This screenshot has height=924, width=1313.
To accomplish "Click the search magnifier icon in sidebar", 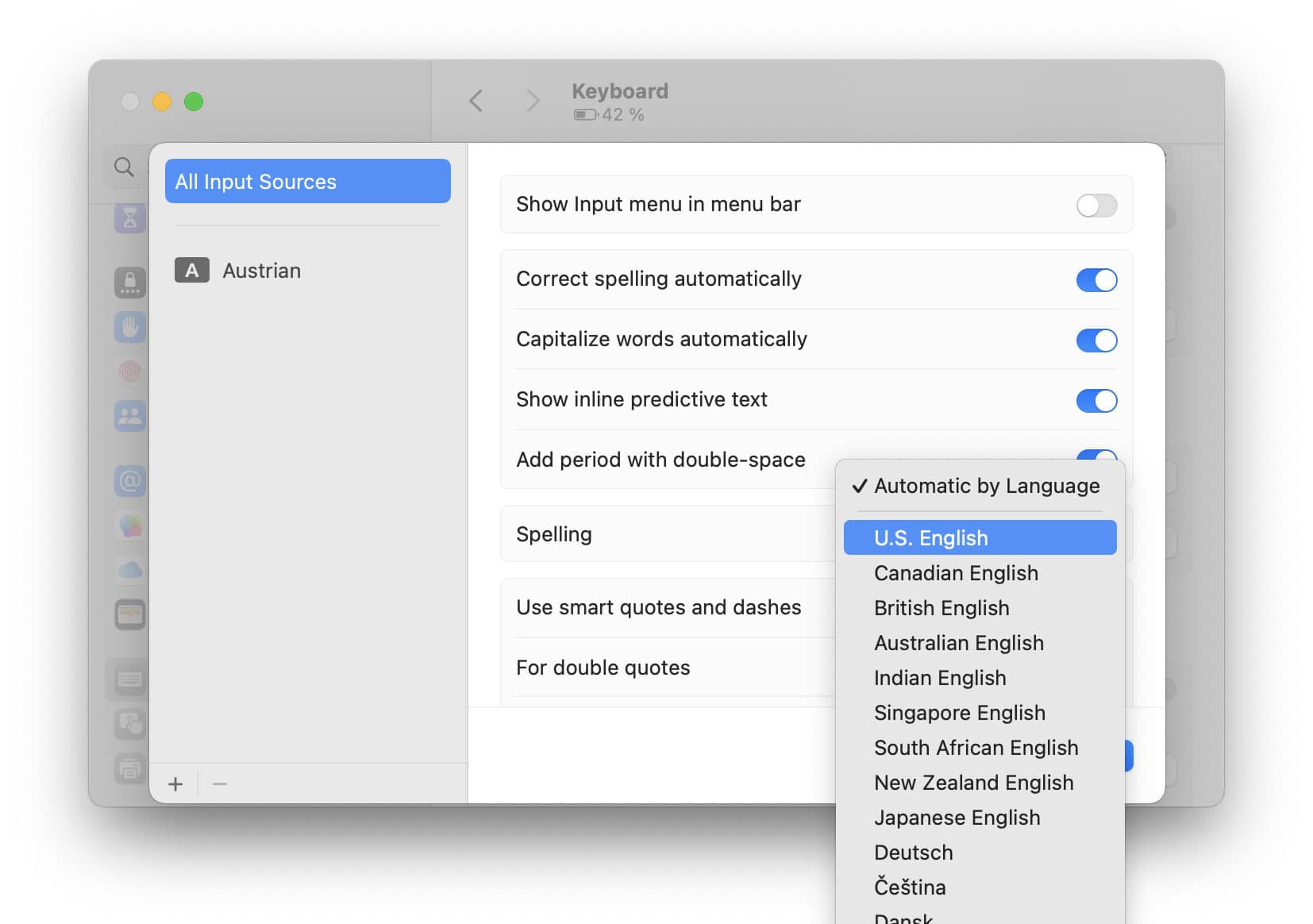I will point(124,167).
